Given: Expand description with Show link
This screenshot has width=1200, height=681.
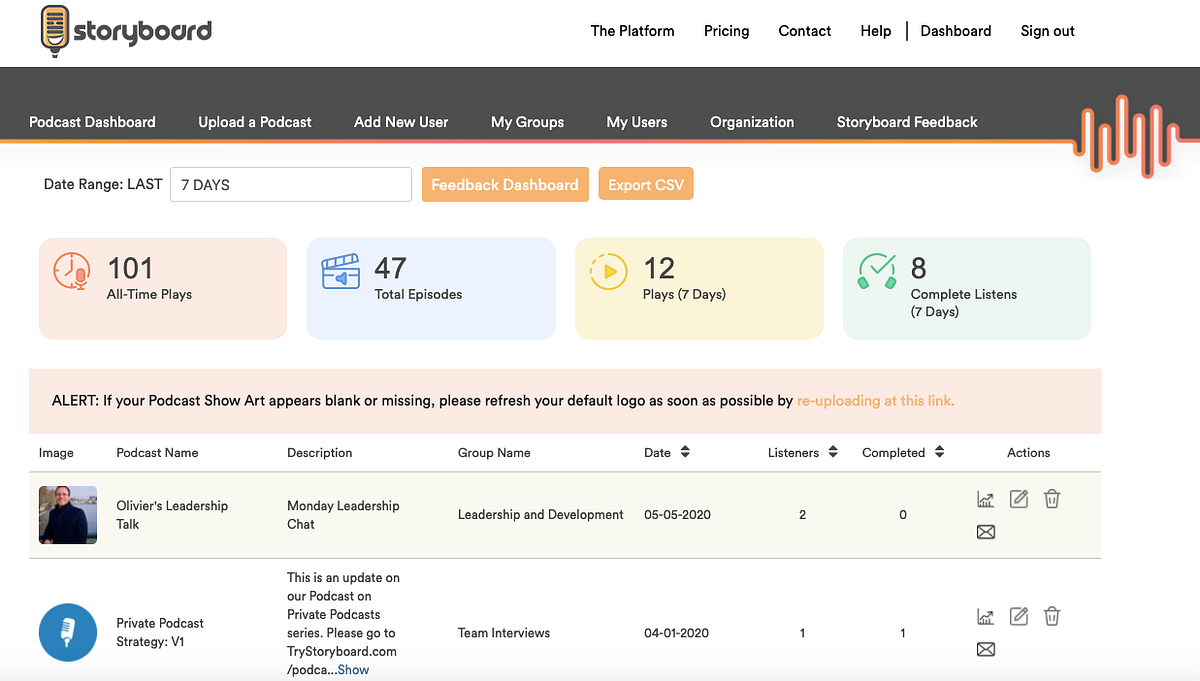Looking at the screenshot, I should pyautogui.click(x=353, y=670).
